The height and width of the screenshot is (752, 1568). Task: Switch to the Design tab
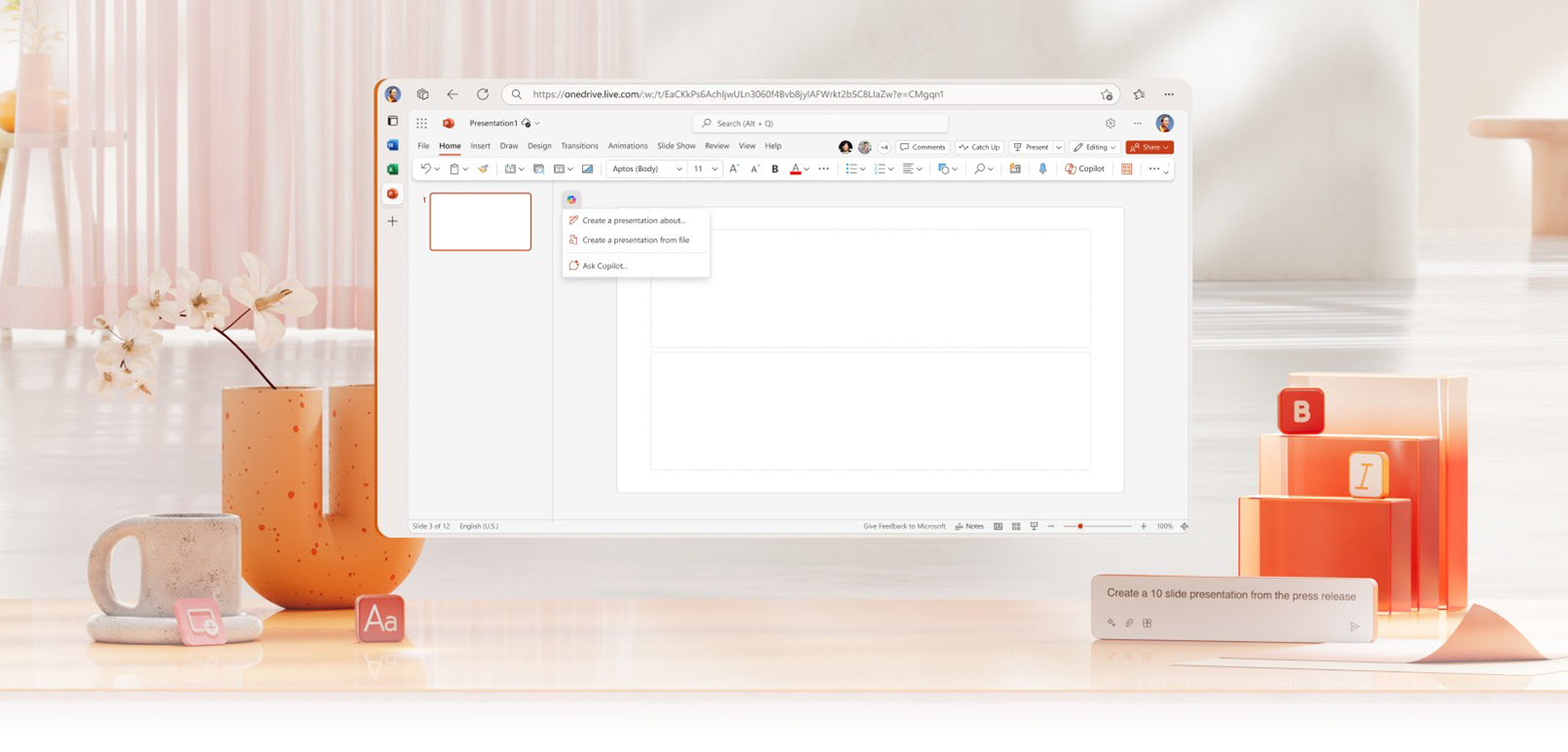[539, 146]
